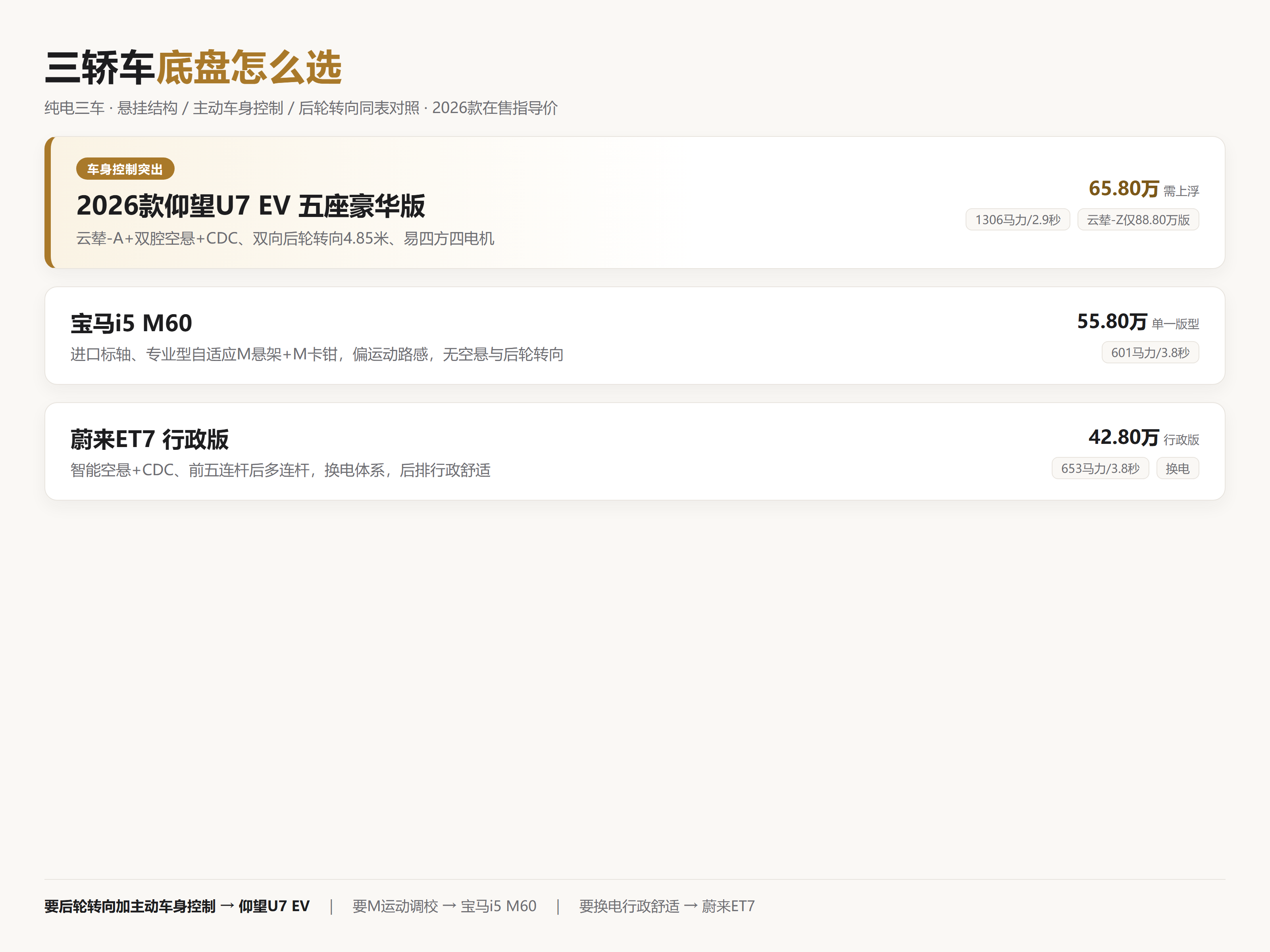
Task: Click the 单一版型 label
Action: (1175, 324)
